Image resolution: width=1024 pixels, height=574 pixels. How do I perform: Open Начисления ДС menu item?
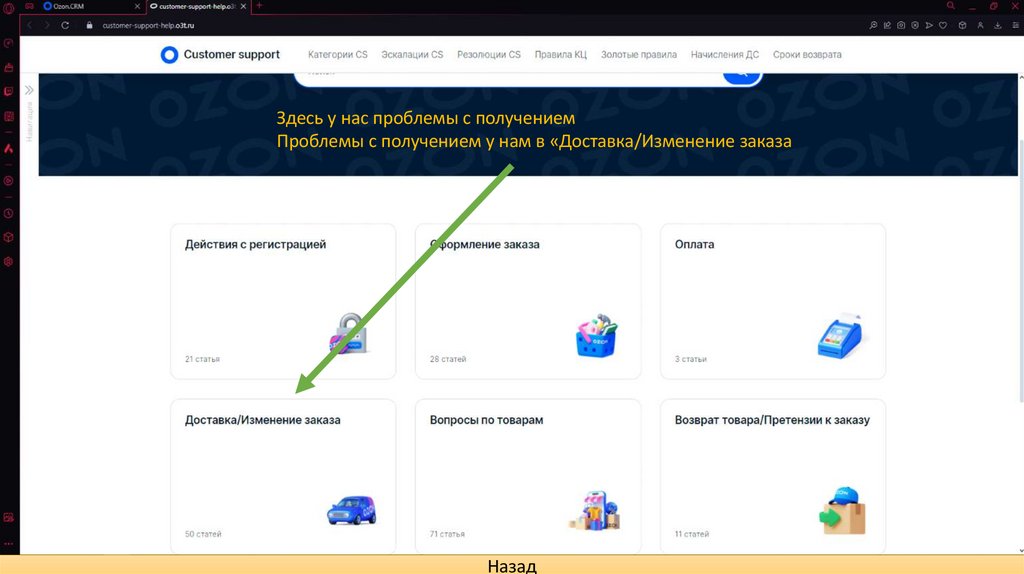tap(725, 55)
